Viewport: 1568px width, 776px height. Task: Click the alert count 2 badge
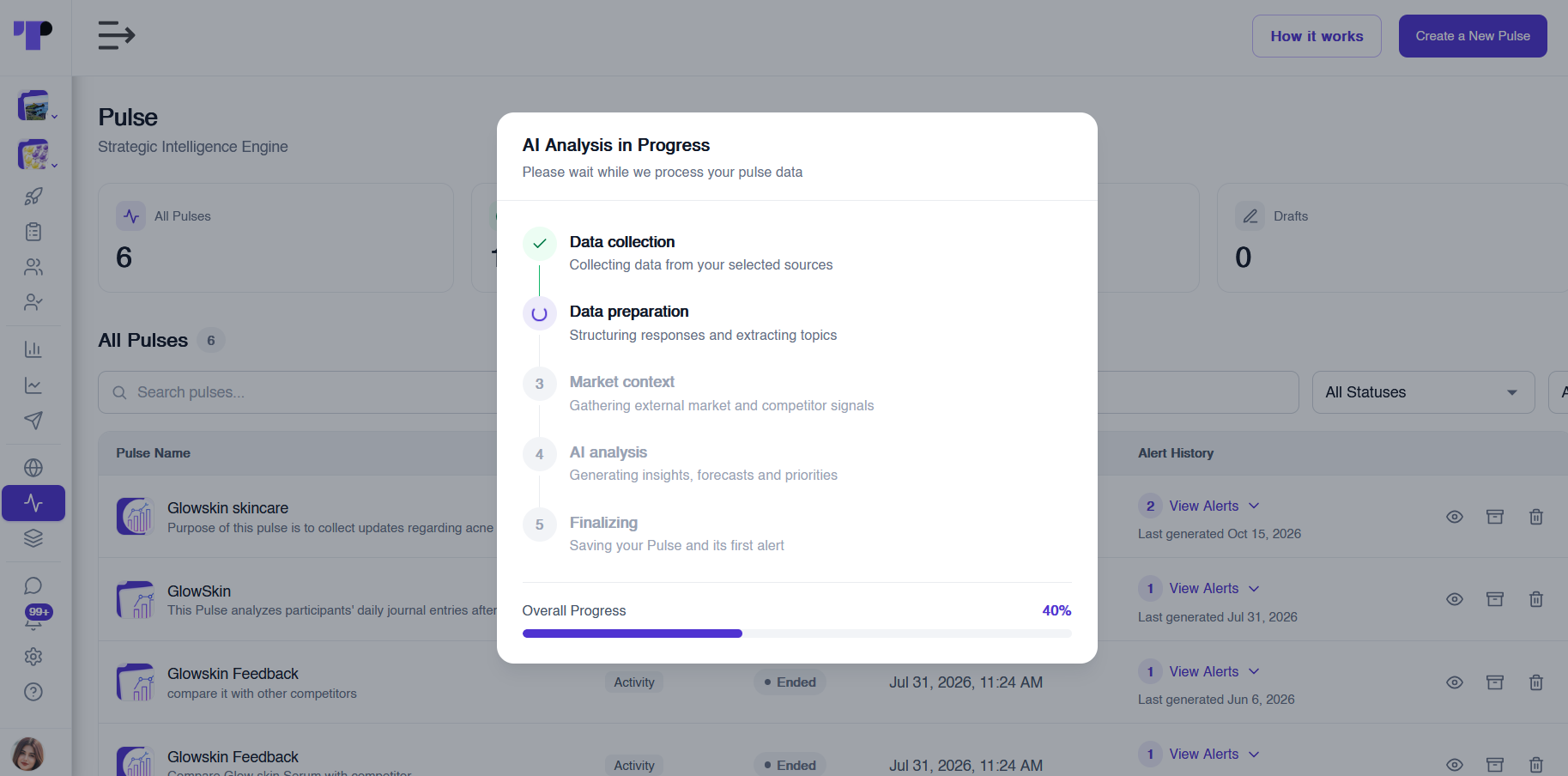1150,506
